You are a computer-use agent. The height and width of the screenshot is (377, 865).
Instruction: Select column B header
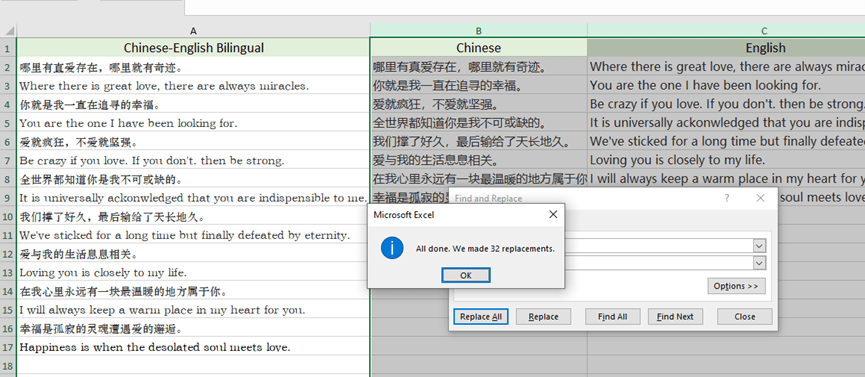click(478, 31)
